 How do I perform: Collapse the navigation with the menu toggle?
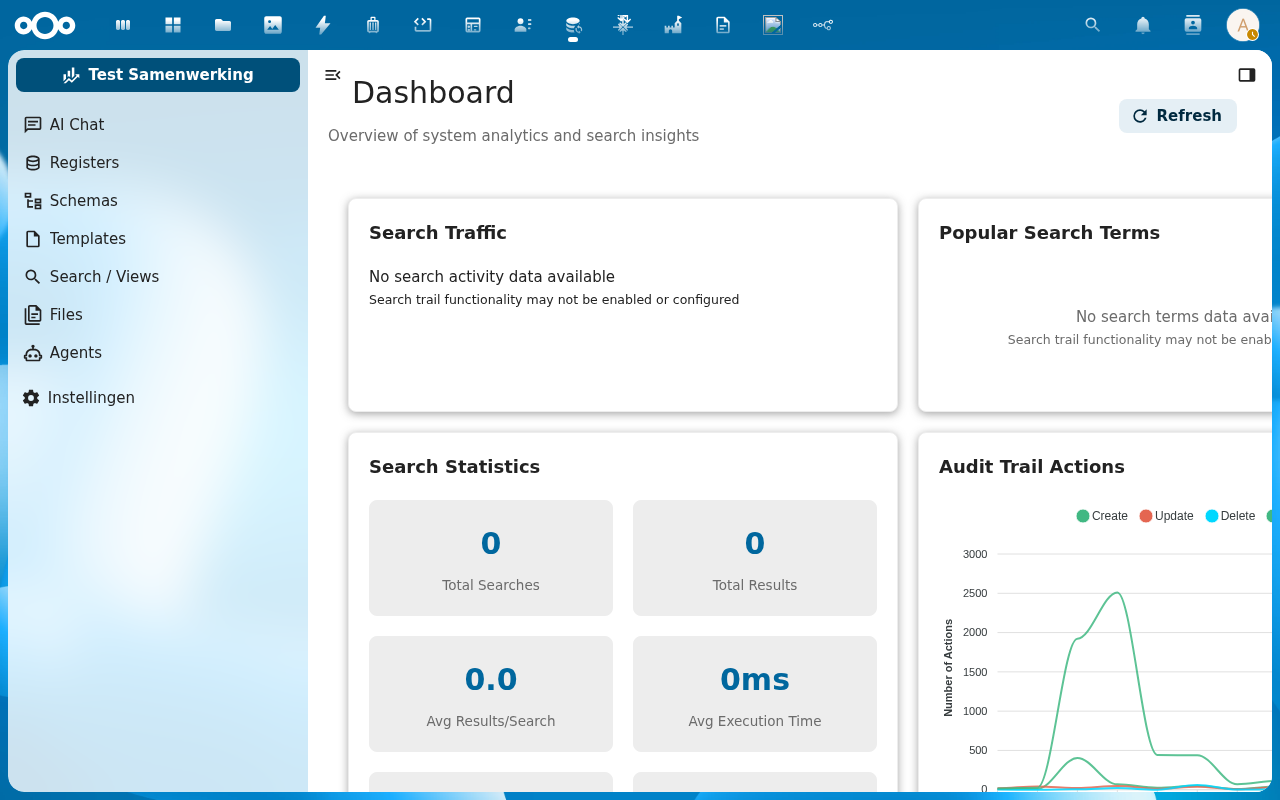click(333, 75)
